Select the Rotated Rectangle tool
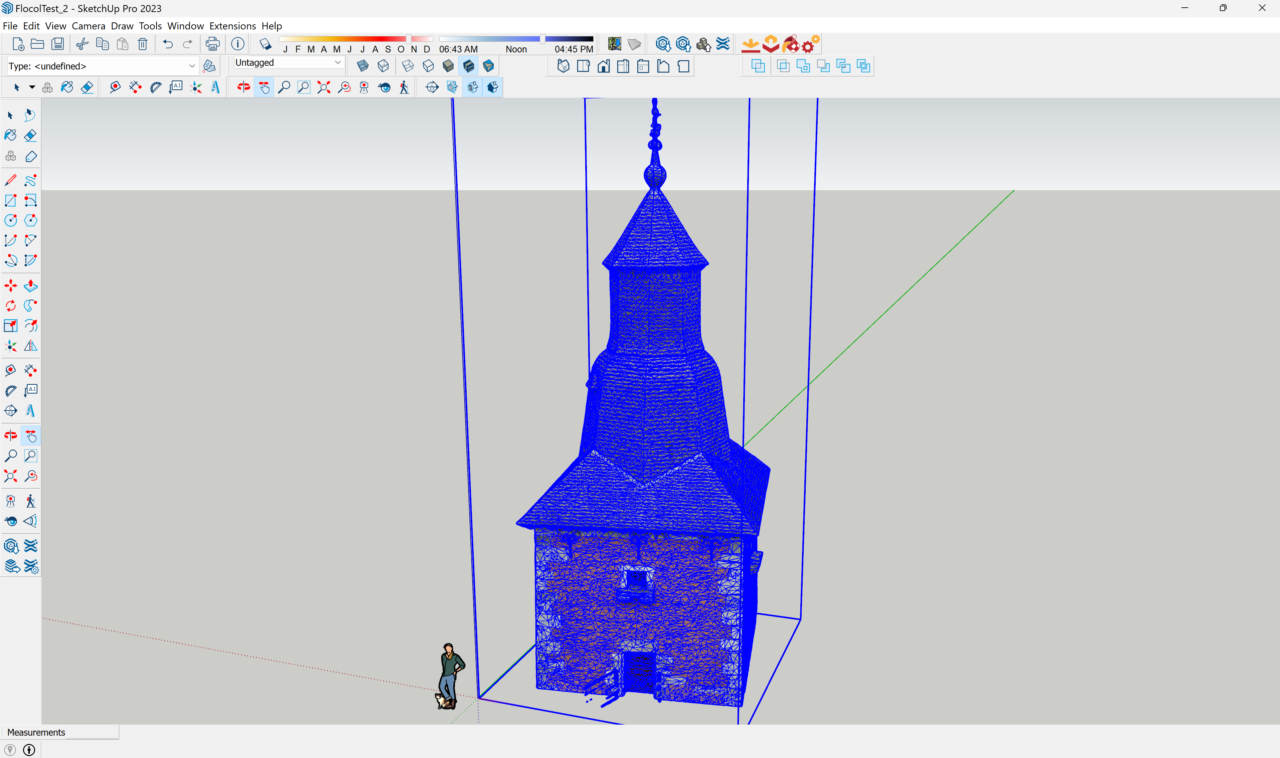 pos(31,200)
